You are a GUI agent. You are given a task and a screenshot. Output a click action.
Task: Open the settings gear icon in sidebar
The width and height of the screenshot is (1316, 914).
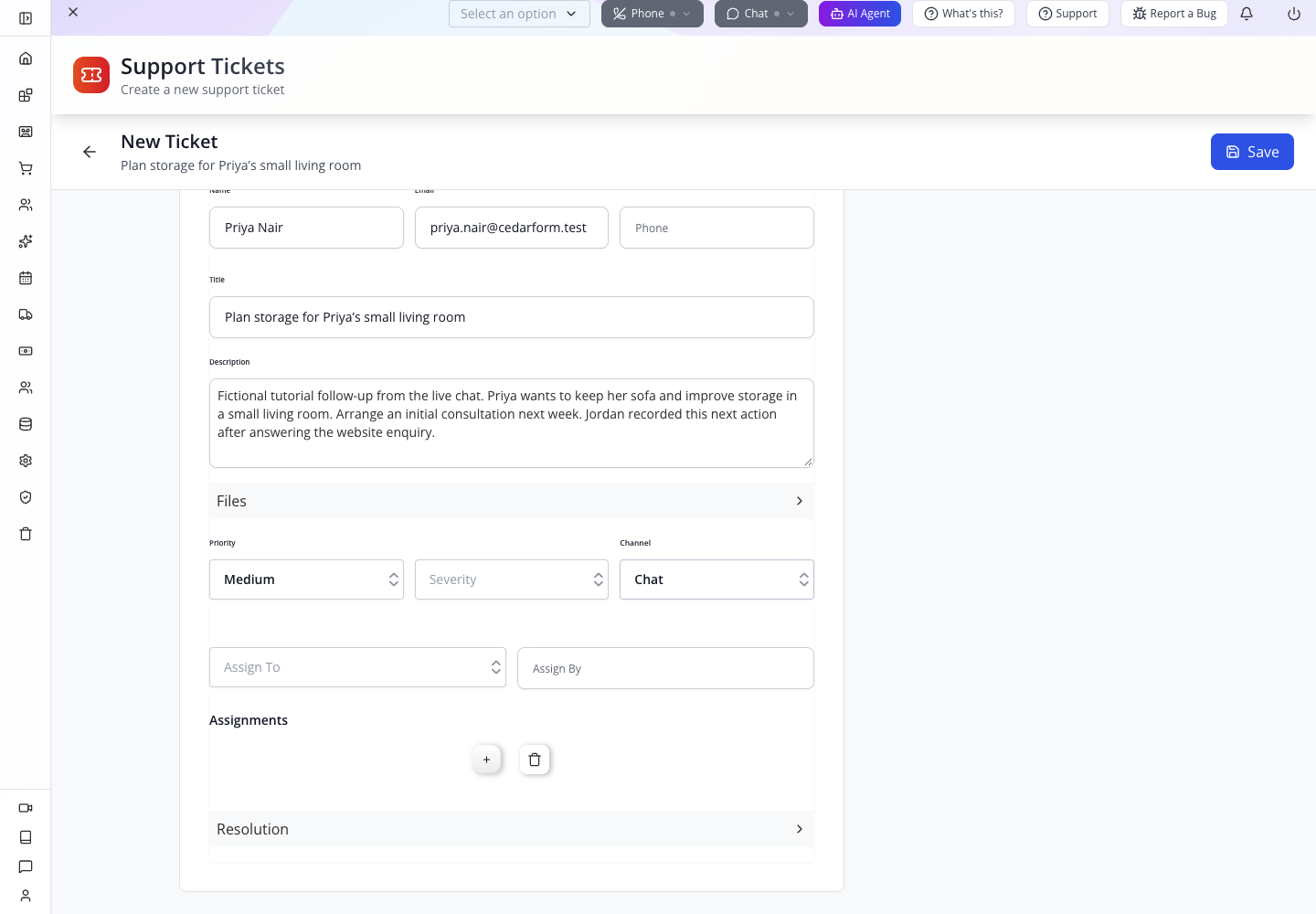26,461
